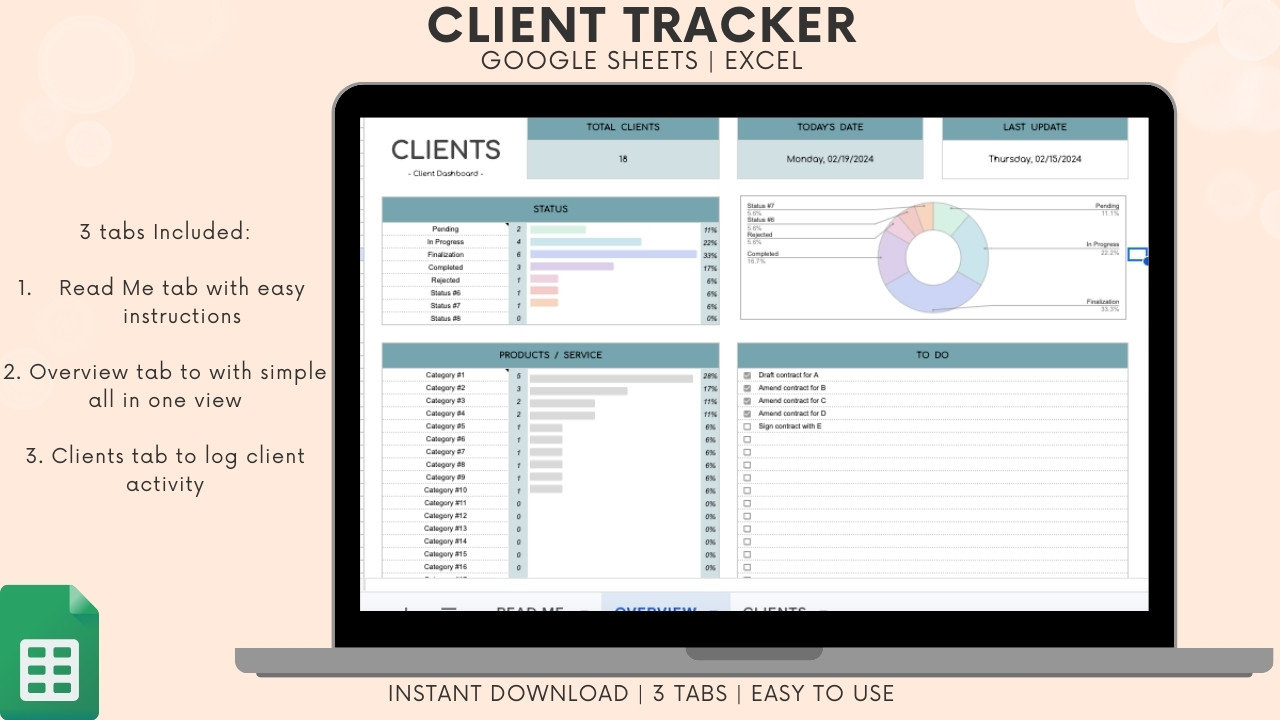Check the Sign contract with E checkbox

click(x=747, y=426)
